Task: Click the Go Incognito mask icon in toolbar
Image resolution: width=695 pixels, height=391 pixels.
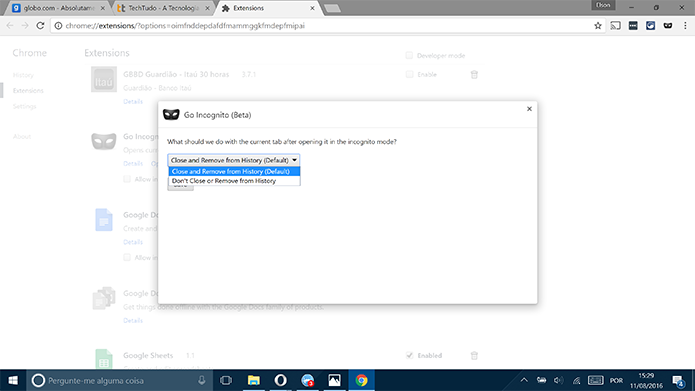Action: click(x=668, y=26)
